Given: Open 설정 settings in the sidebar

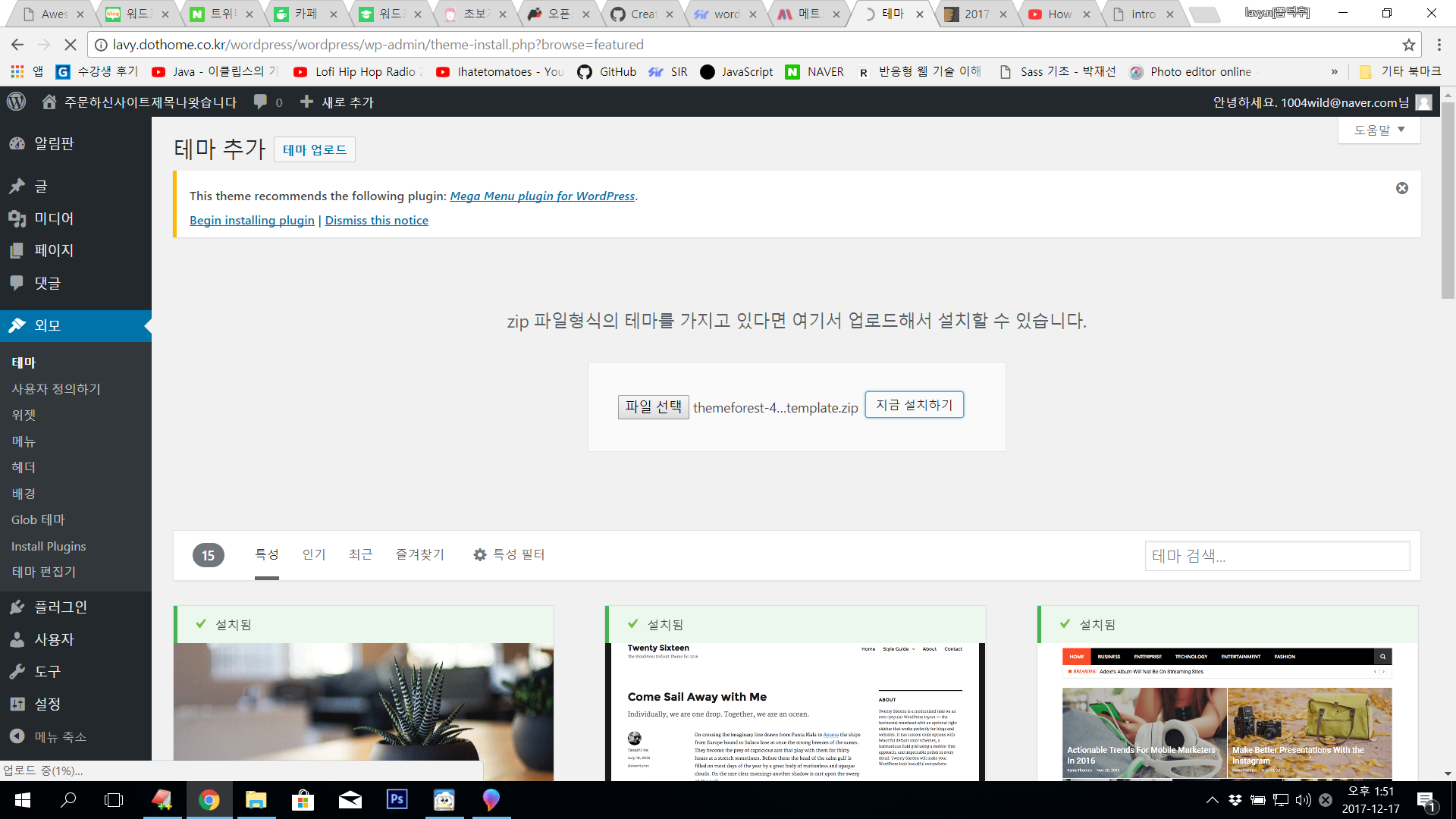Looking at the screenshot, I should click(47, 704).
